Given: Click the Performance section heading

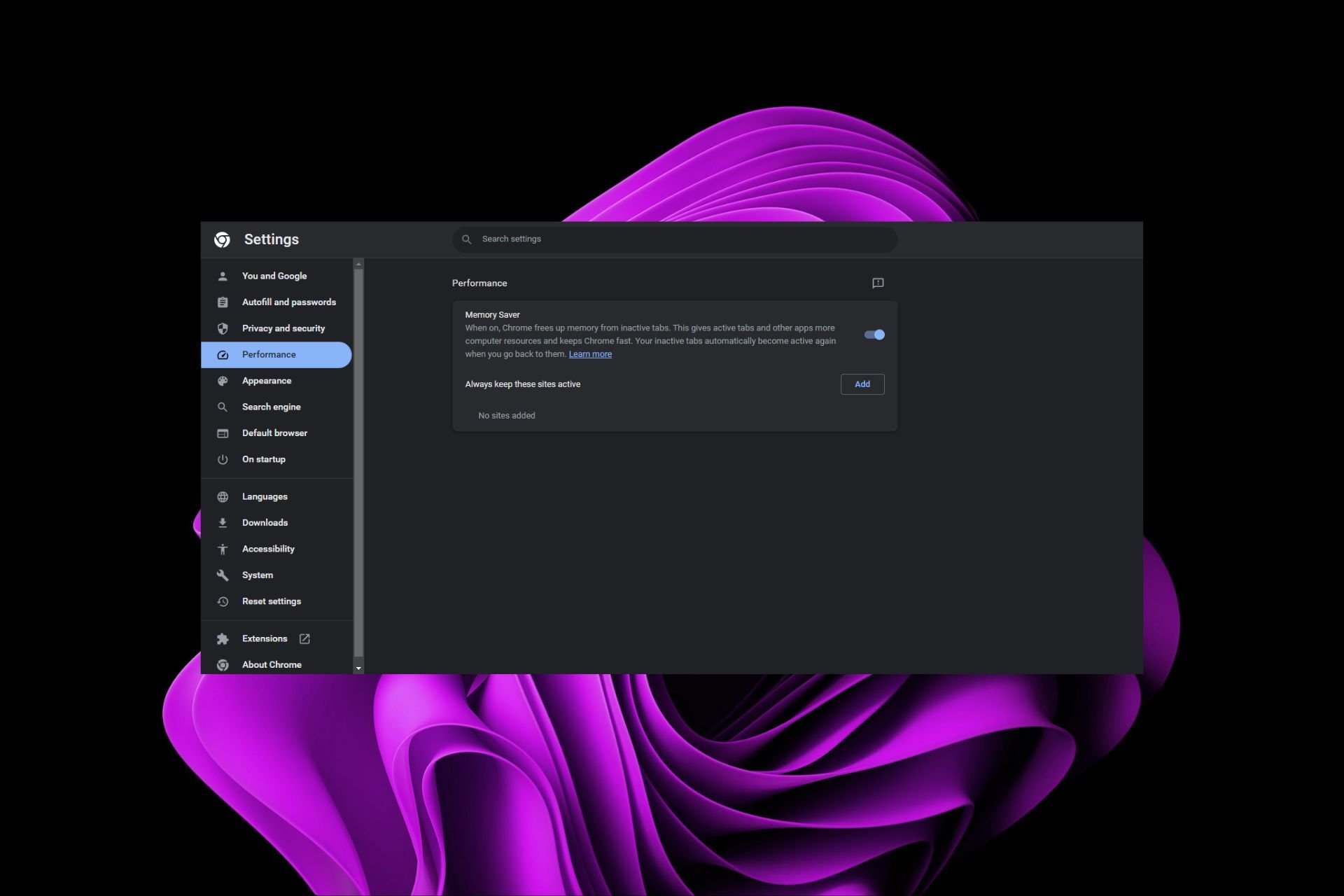Looking at the screenshot, I should (479, 283).
